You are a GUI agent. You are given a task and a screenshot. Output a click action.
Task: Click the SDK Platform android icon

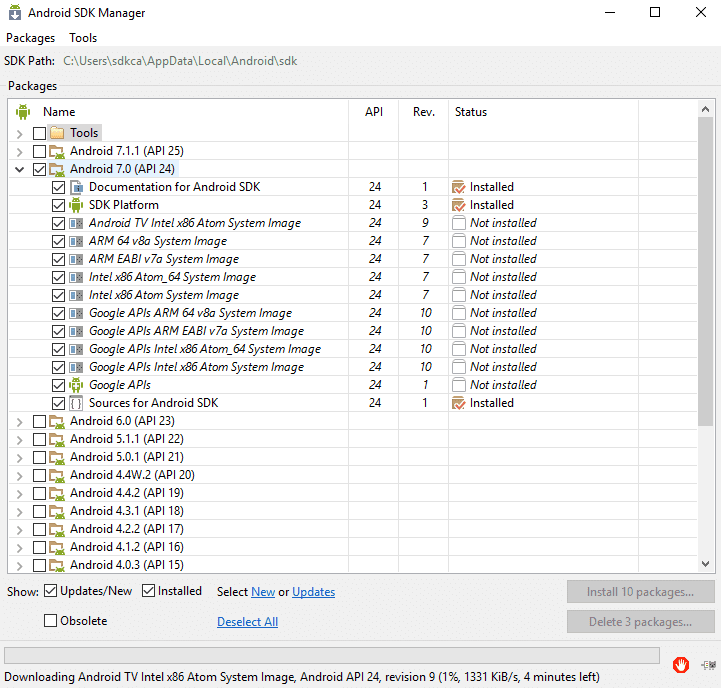(x=76, y=205)
